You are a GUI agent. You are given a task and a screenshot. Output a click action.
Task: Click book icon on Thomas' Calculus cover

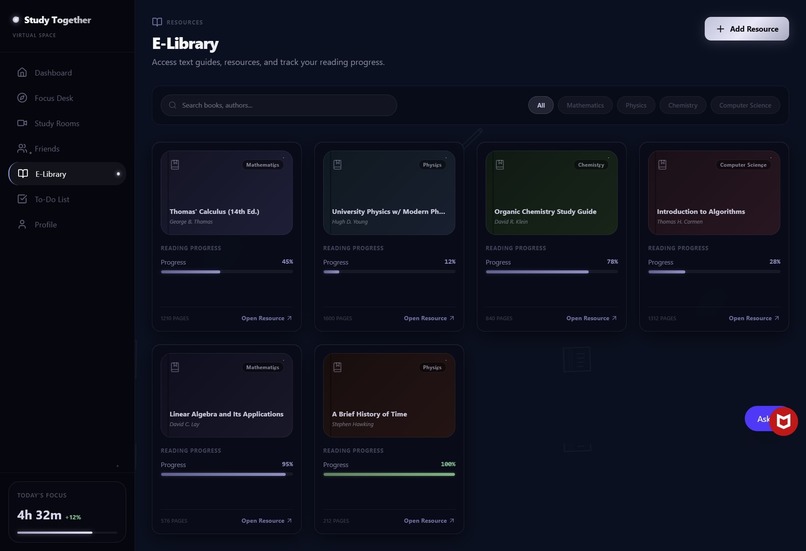point(175,164)
